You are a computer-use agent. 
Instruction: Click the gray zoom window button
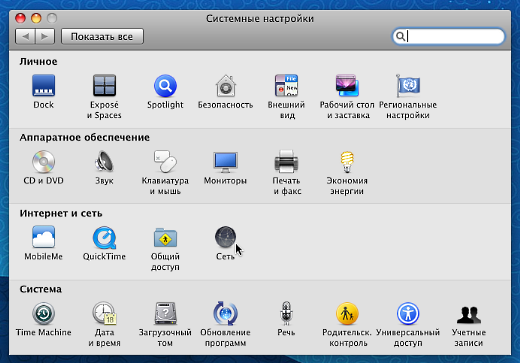[x=52, y=18]
